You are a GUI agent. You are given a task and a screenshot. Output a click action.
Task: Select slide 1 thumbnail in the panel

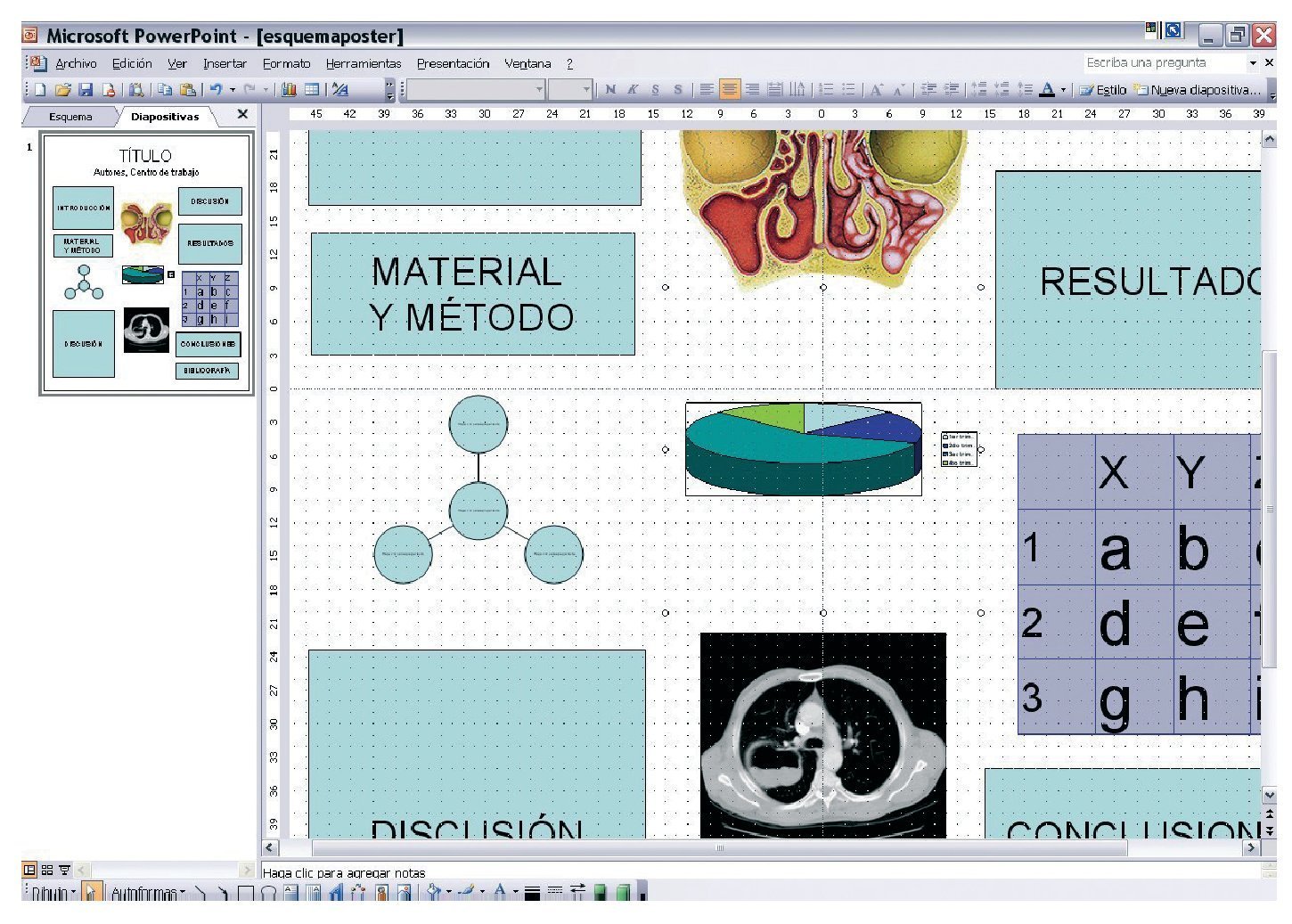[146, 264]
